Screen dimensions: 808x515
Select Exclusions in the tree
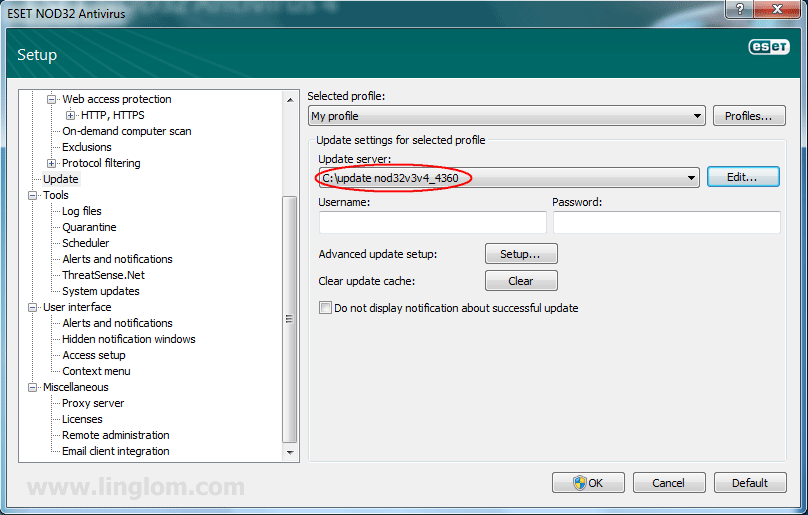[x=87, y=147]
